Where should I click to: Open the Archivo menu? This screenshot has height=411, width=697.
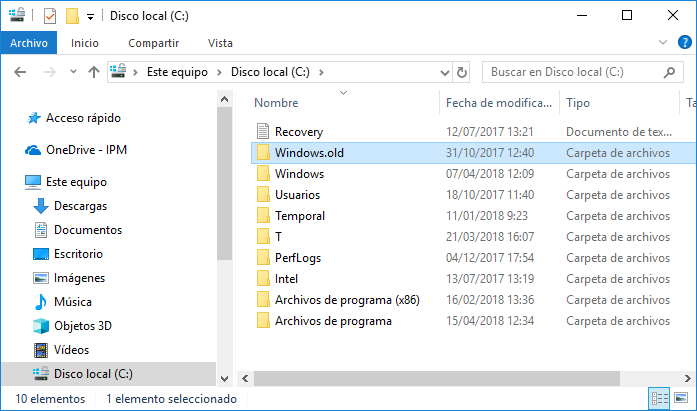pyautogui.click(x=29, y=43)
